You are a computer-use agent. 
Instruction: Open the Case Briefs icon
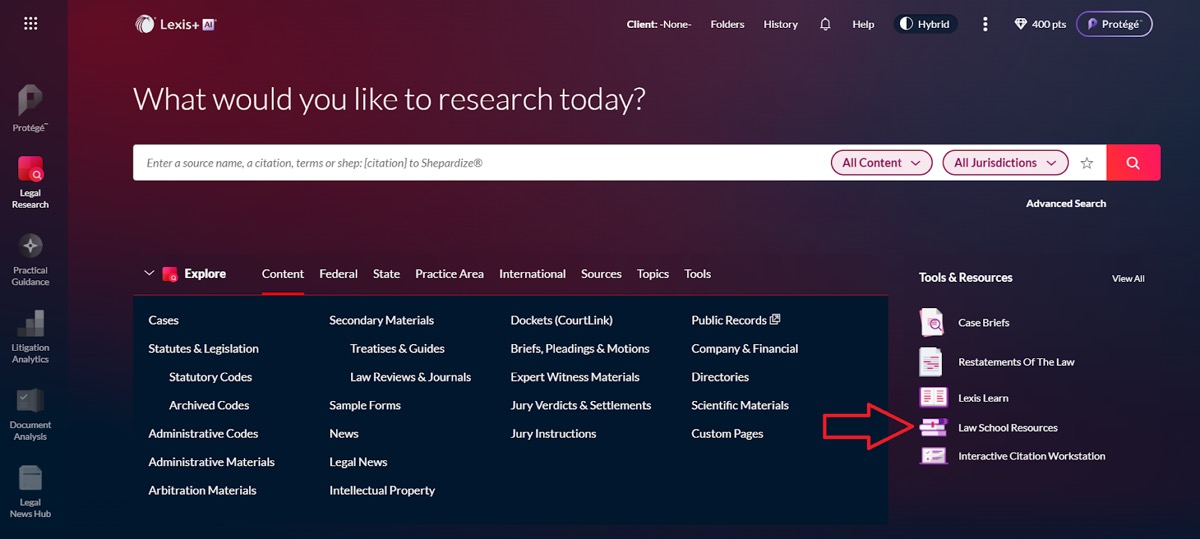932,322
